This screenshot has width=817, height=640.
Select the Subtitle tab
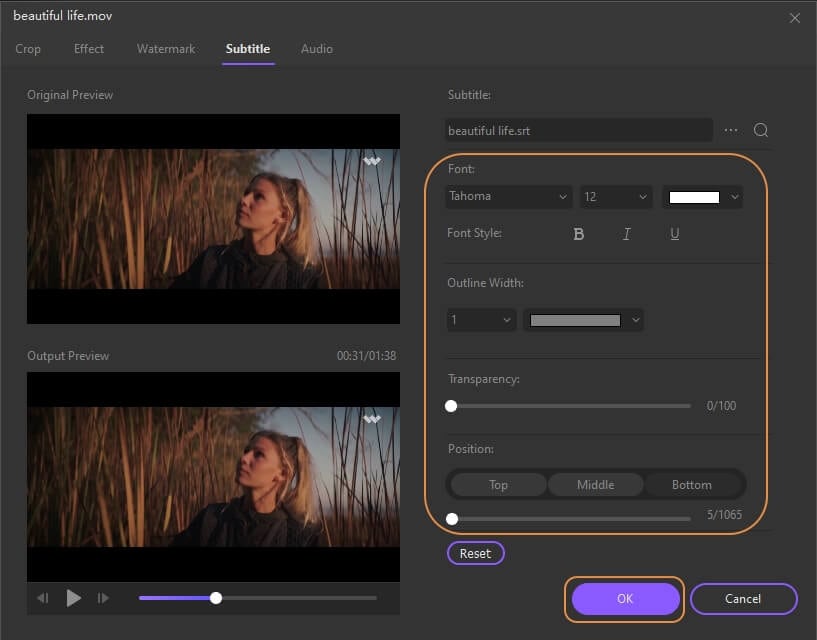click(x=248, y=49)
